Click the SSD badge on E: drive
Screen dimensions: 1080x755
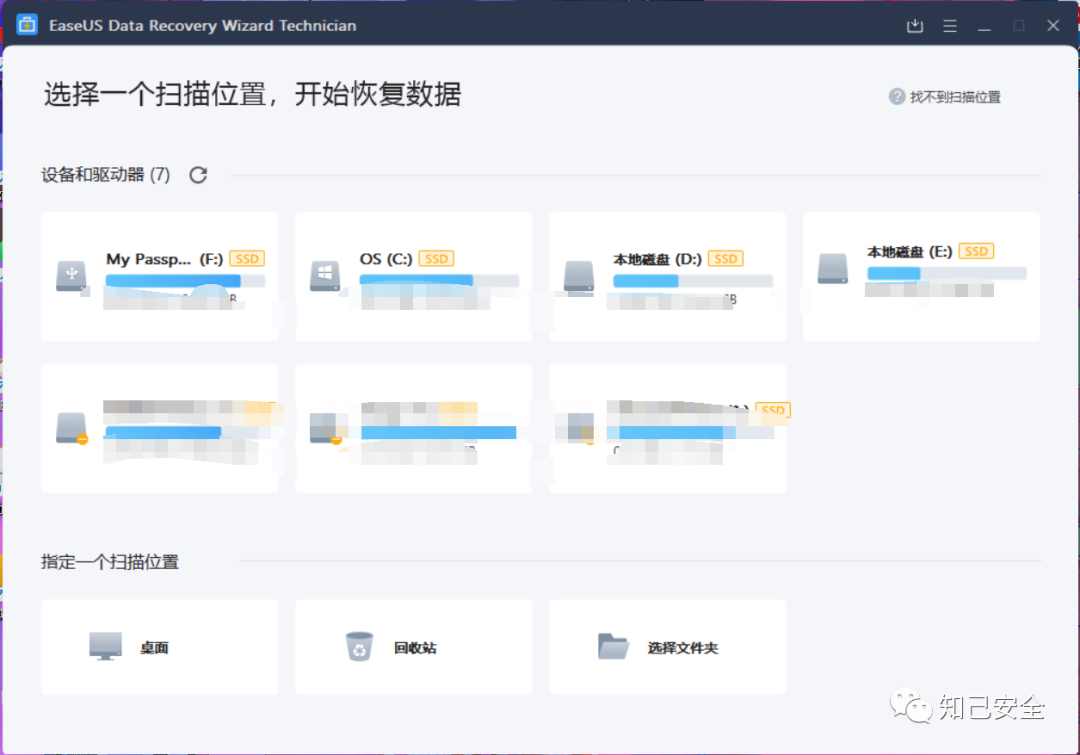(976, 251)
